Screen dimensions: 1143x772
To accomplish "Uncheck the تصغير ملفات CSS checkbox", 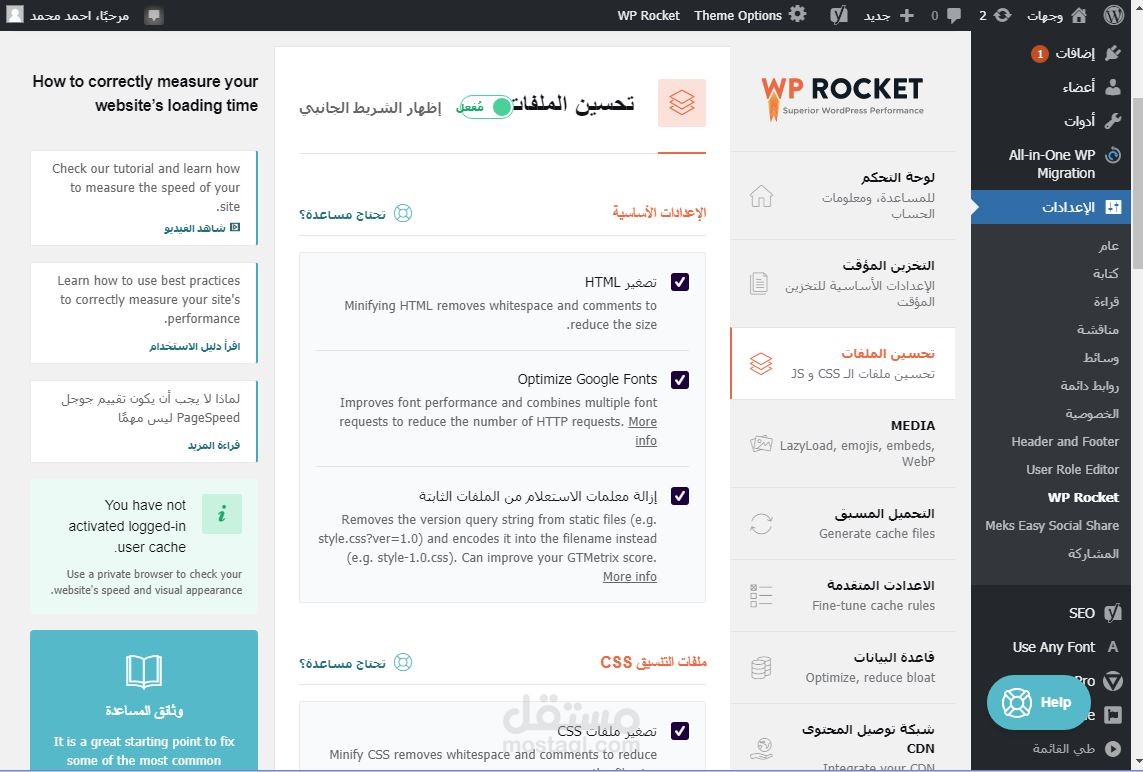I will (x=679, y=730).
